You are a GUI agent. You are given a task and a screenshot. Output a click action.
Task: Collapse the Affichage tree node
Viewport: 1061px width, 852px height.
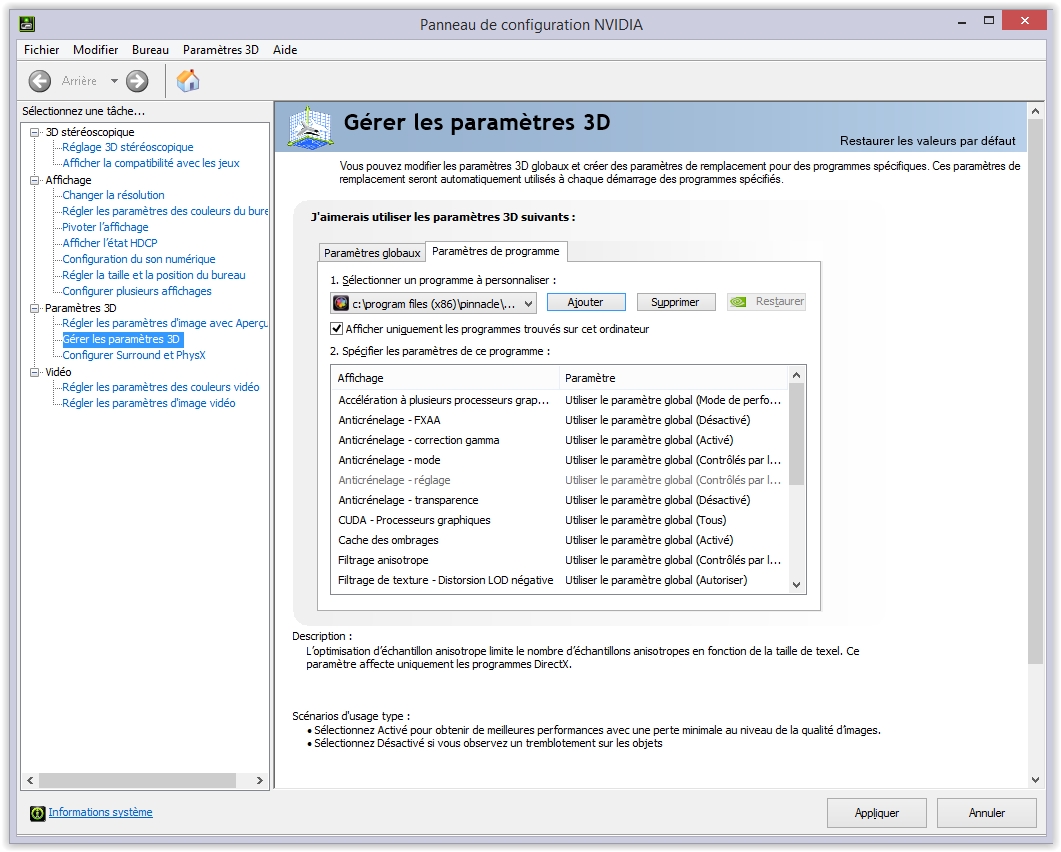point(35,180)
